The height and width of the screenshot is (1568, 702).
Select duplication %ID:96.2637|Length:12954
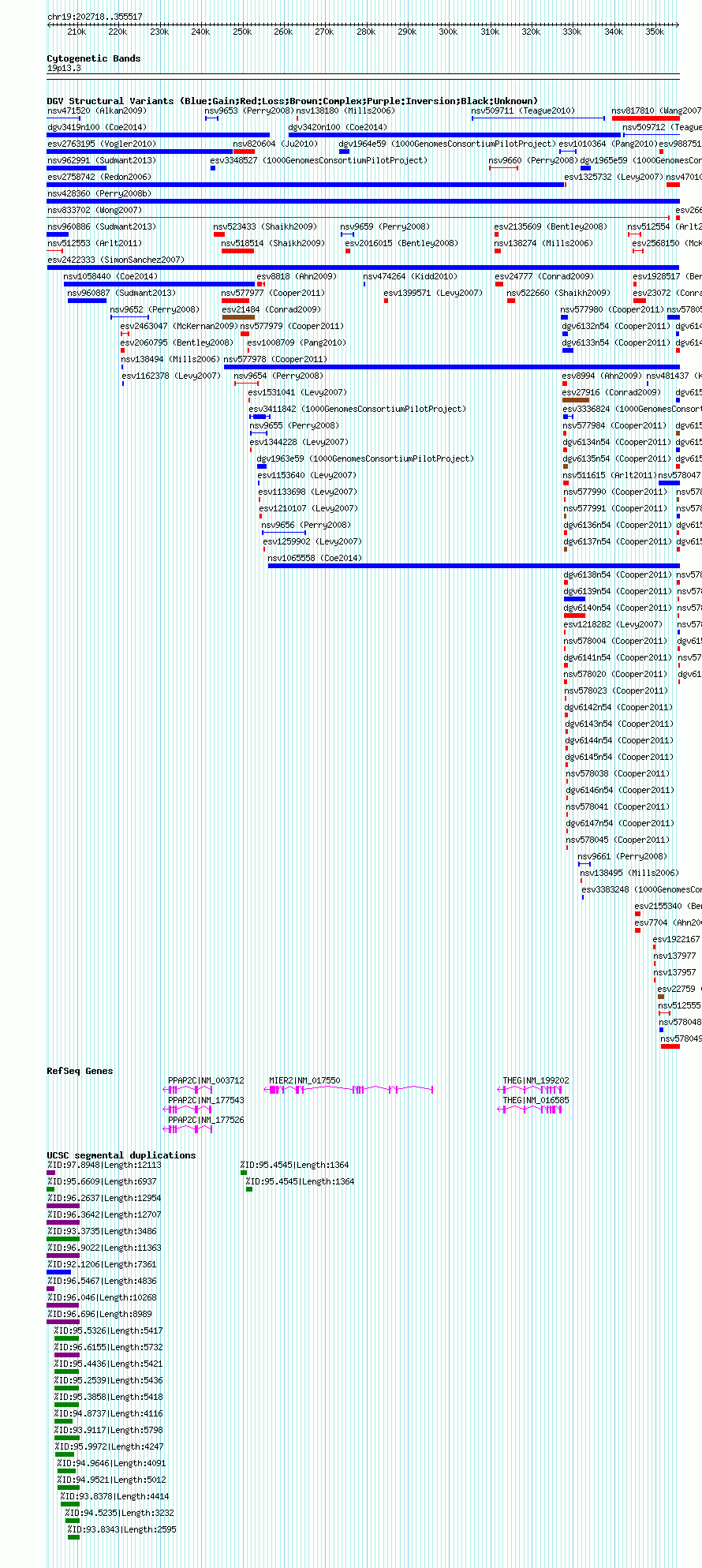pyautogui.click(x=104, y=1198)
